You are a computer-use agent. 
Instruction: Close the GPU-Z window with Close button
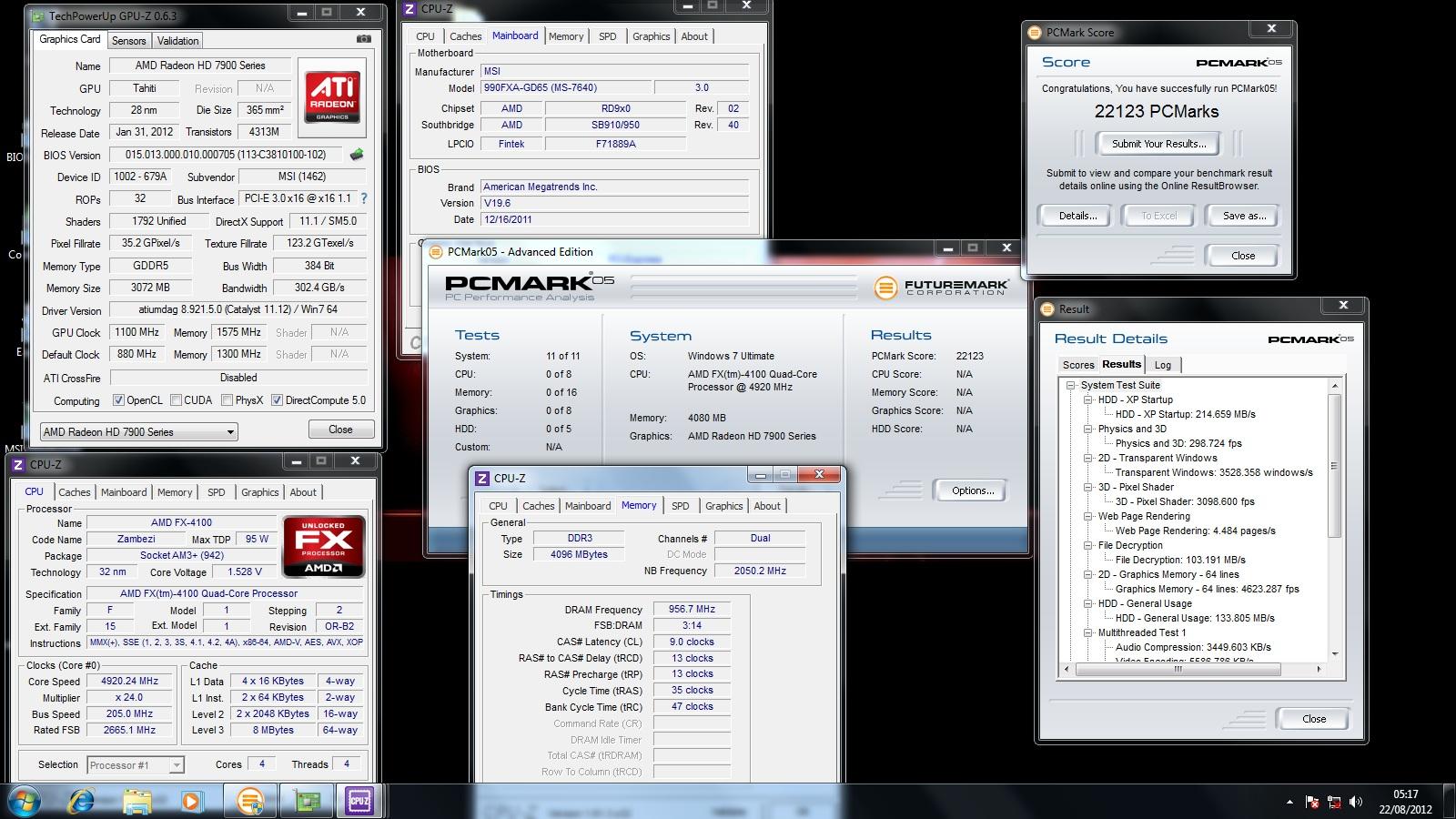[340, 430]
